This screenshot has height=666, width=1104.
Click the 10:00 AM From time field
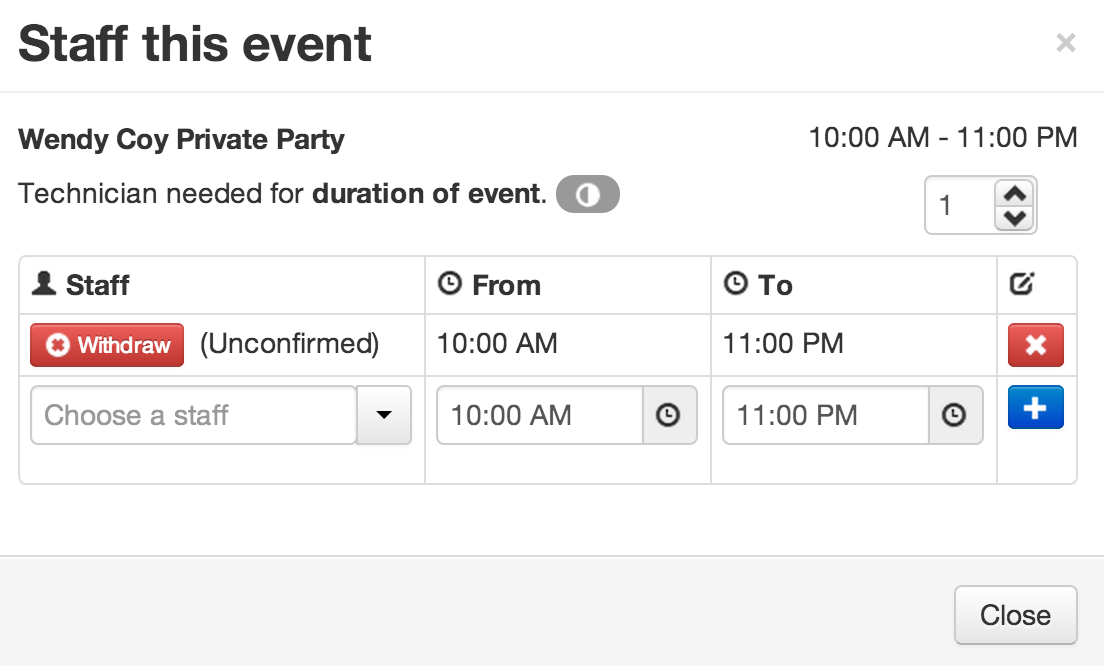539,415
